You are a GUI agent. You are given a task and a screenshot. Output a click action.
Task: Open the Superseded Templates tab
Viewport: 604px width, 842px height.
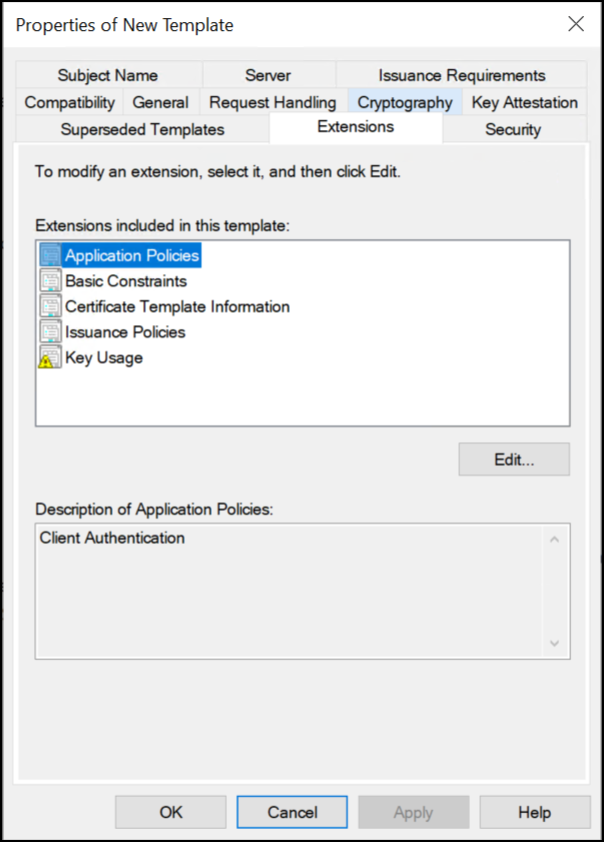(x=142, y=129)
